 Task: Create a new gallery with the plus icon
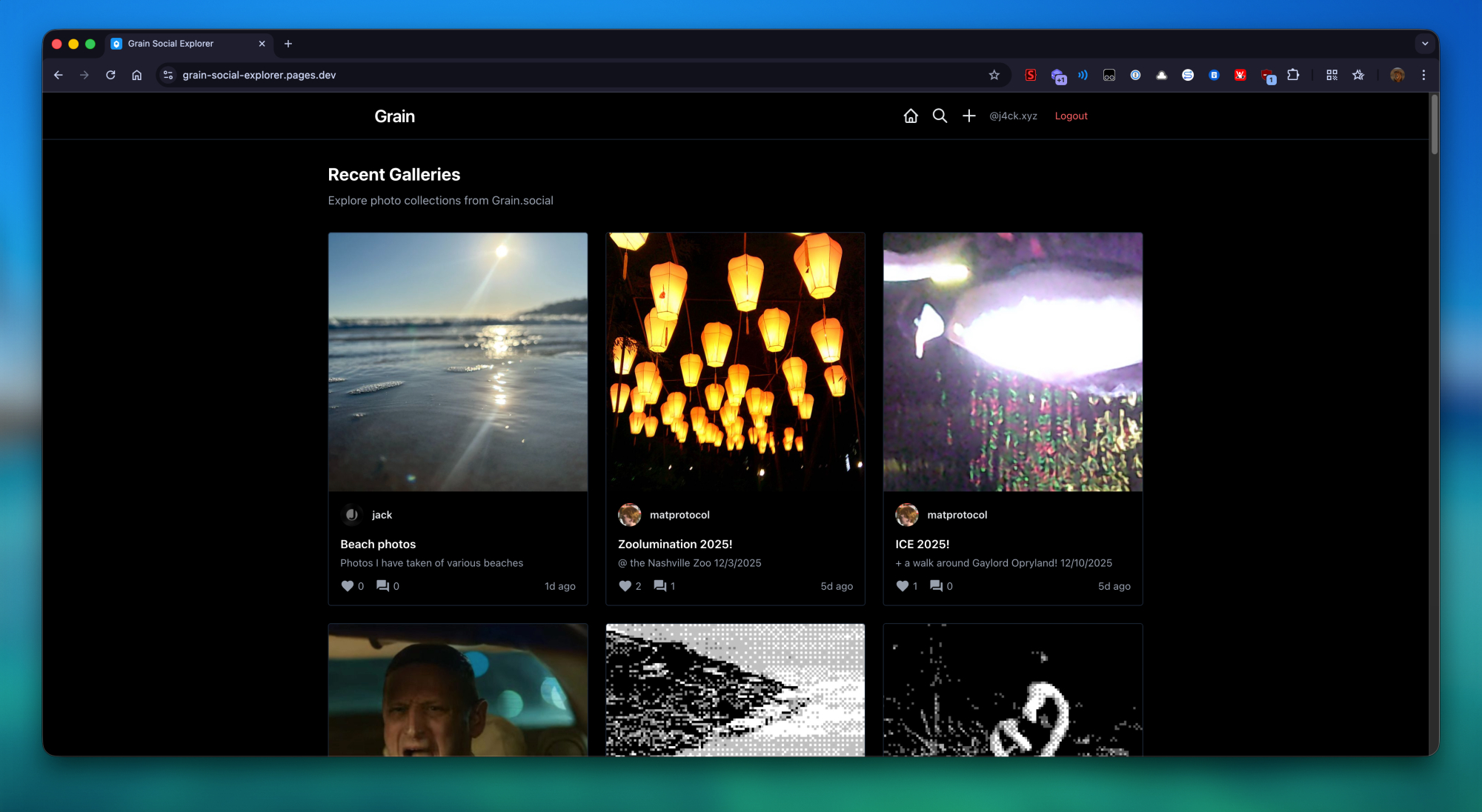click(x=968, y=116)
